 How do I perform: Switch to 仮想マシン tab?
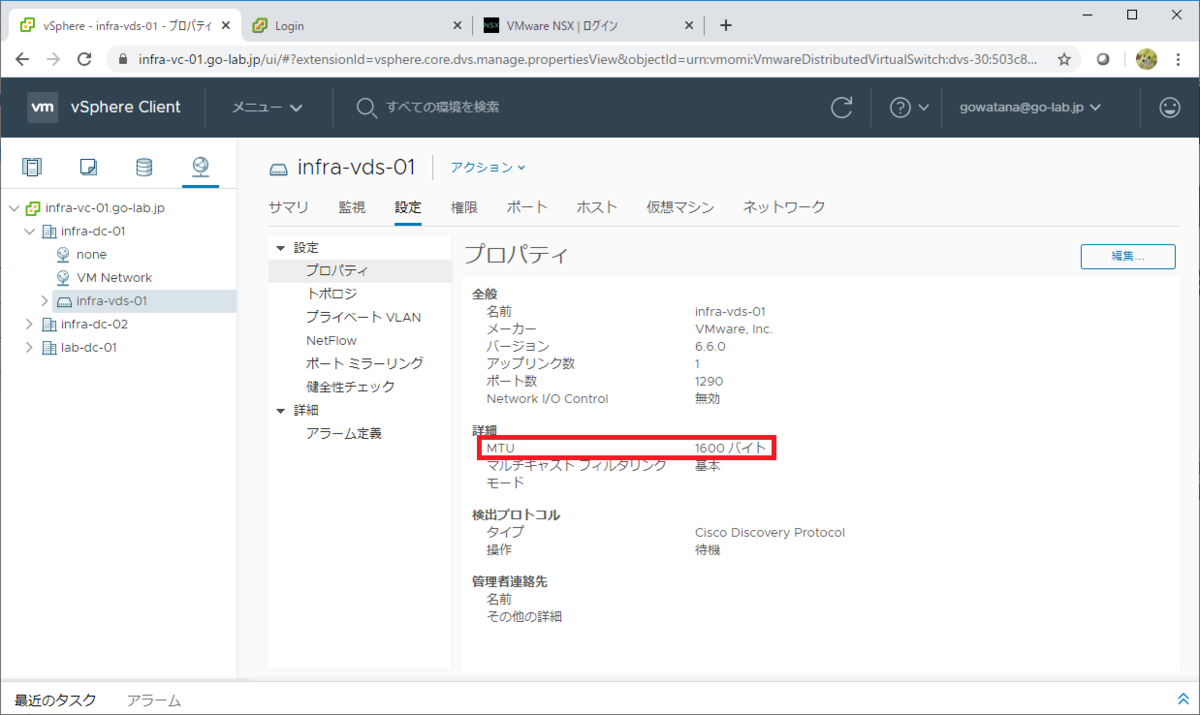(x=680, y=207)
